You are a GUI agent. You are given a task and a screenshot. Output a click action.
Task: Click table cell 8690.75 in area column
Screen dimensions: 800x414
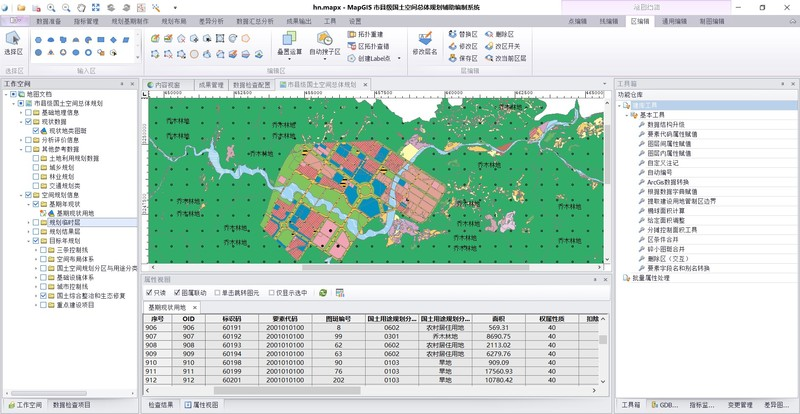[x=498, y=336]
